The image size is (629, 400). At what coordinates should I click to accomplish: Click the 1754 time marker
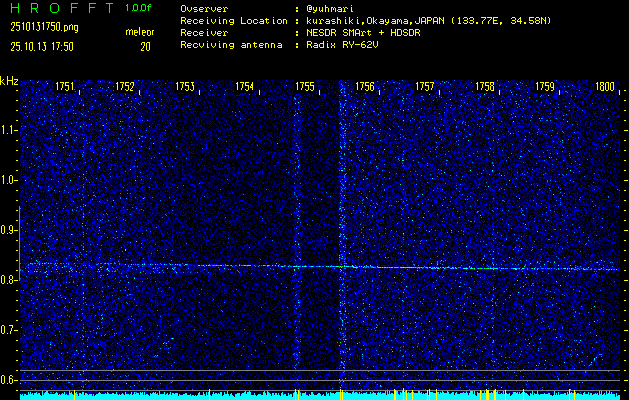tap(245, 86)
